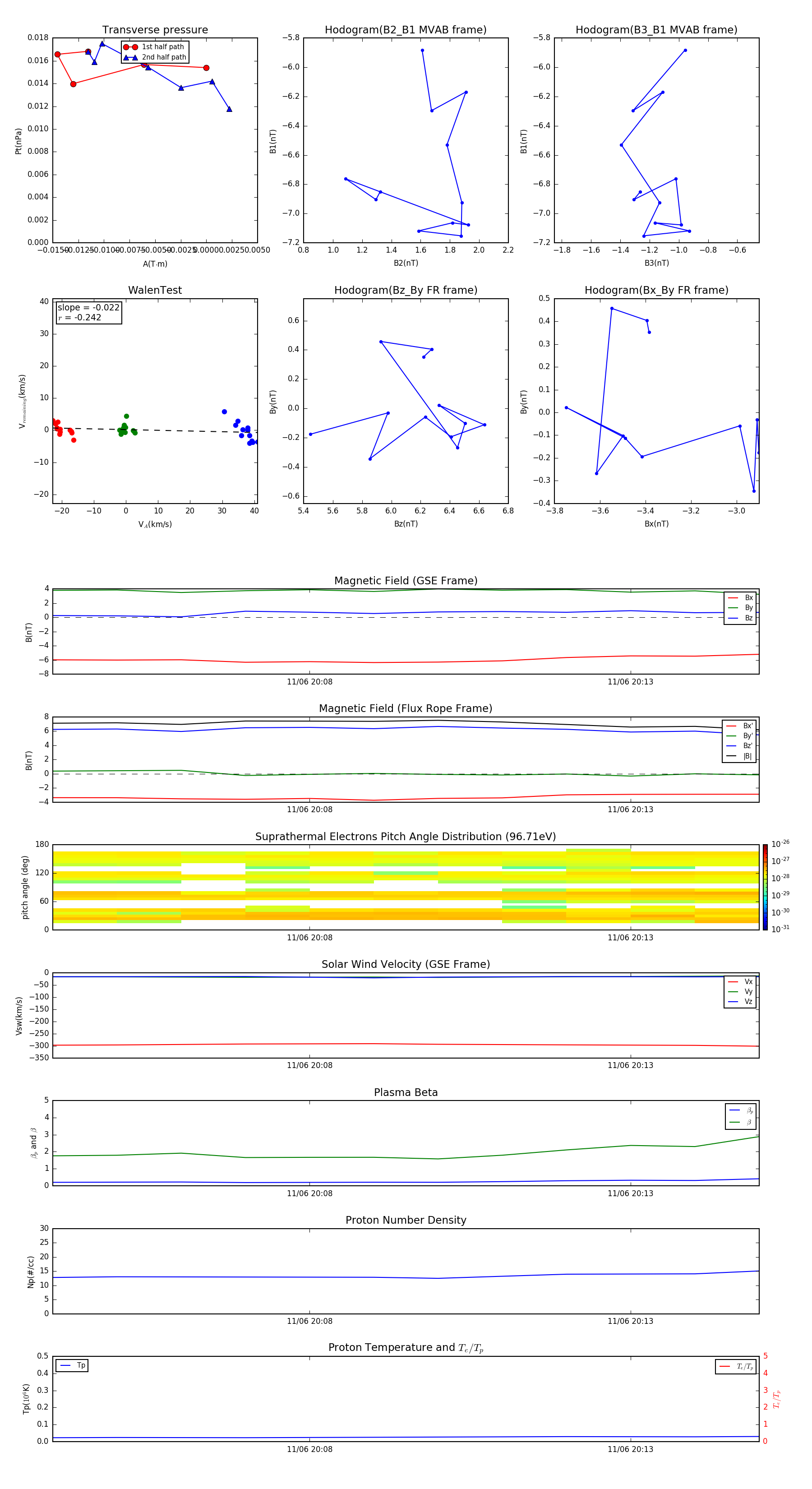The height and width of the screenshot is (1489, 812).
Task: Select the Vy entry in solar wind legend
Action: [x=740, y=992]
